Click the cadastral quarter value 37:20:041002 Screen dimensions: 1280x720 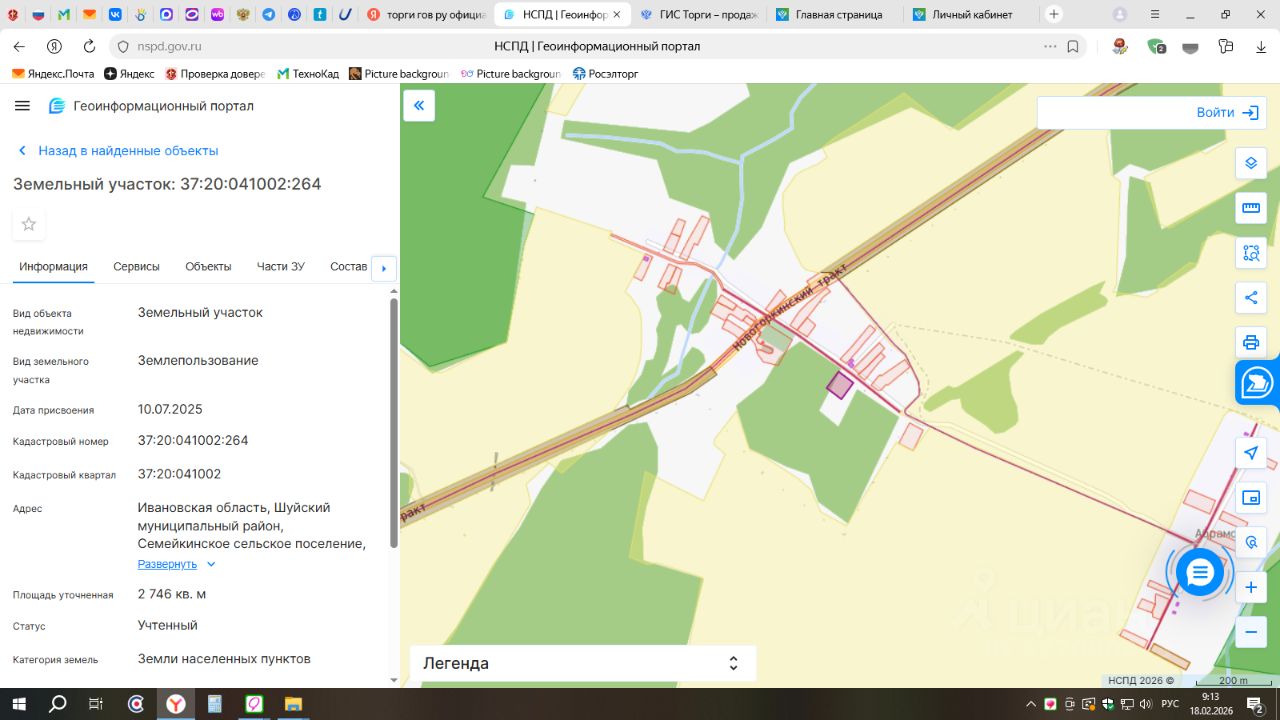(180, 474)
